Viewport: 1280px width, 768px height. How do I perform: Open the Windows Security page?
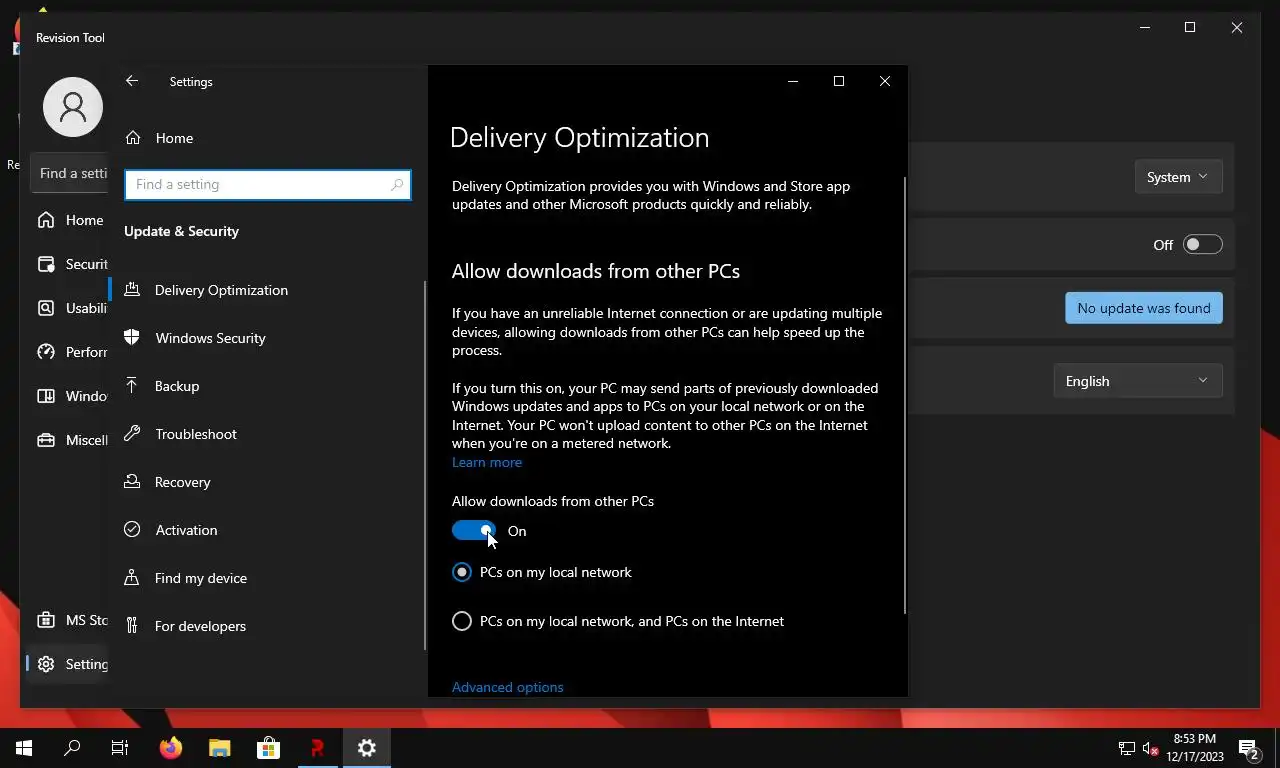point(267,338)
